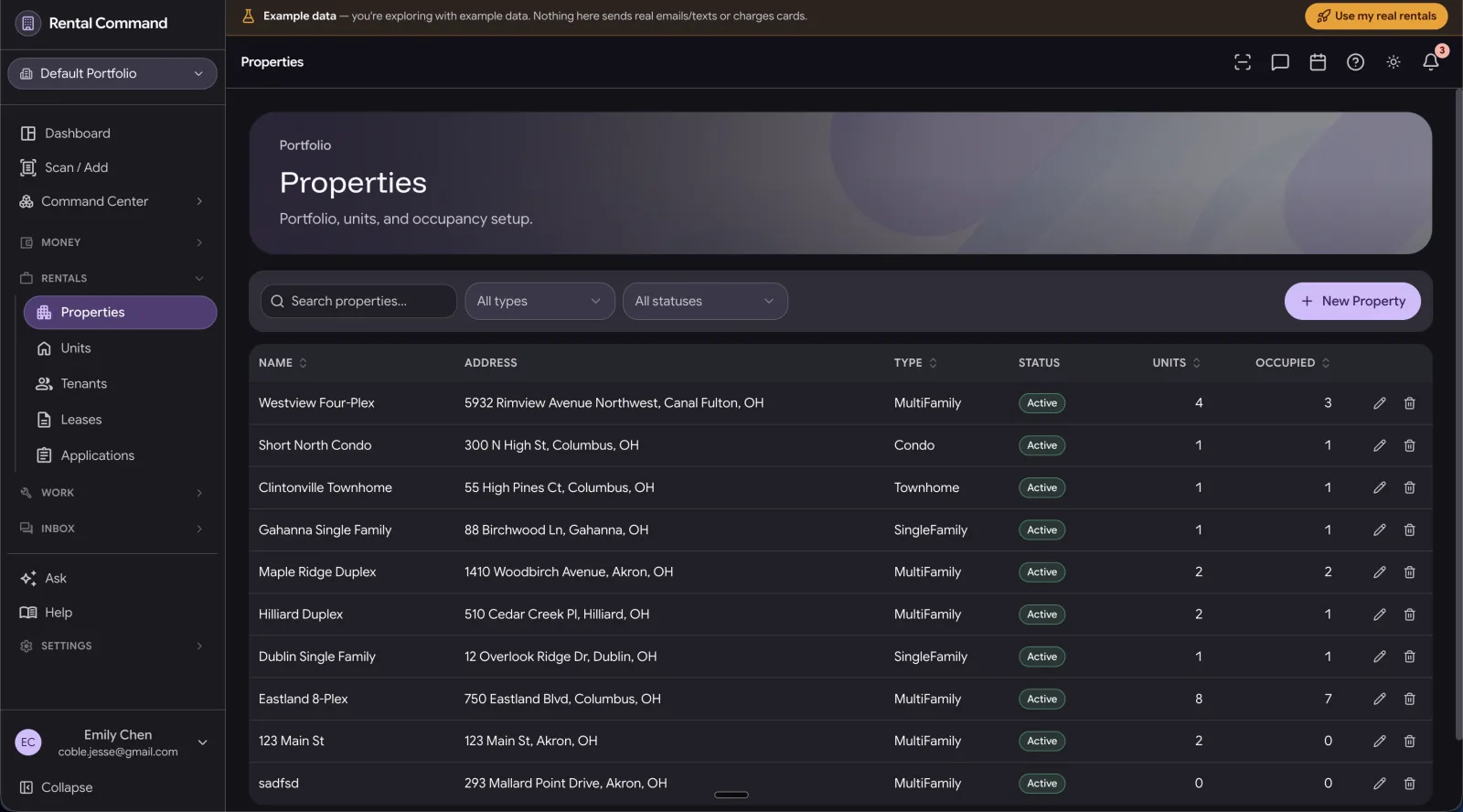Delete Eastland 8-Plex with the trash icon
The image size is (1463, 812).
(1410, 699)
